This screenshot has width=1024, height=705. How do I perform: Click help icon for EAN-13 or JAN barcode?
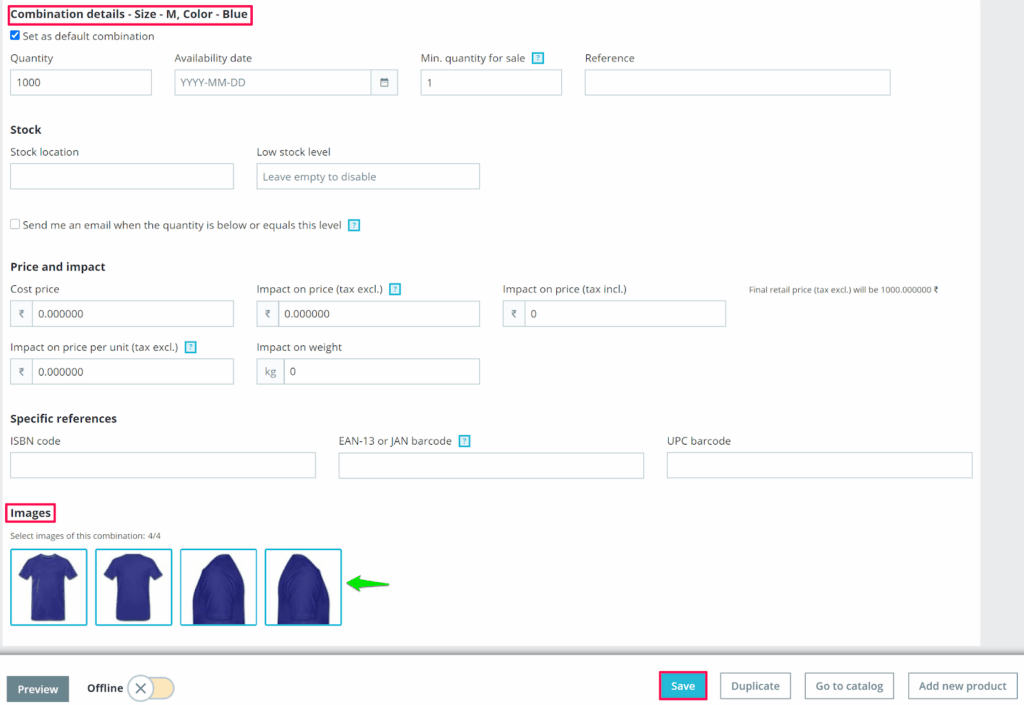(464, 441)
